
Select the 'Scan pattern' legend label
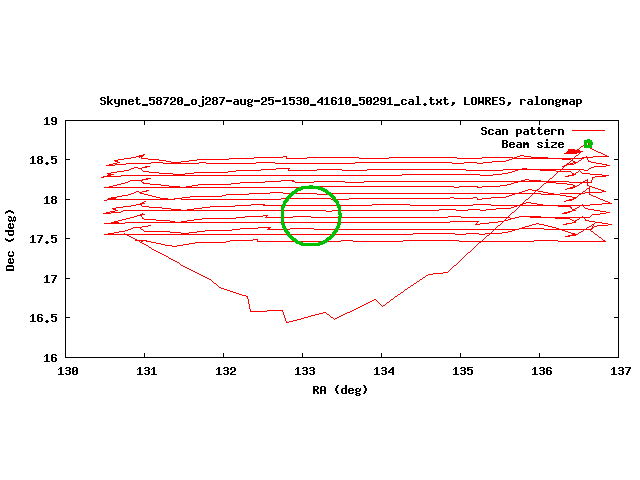522,131
